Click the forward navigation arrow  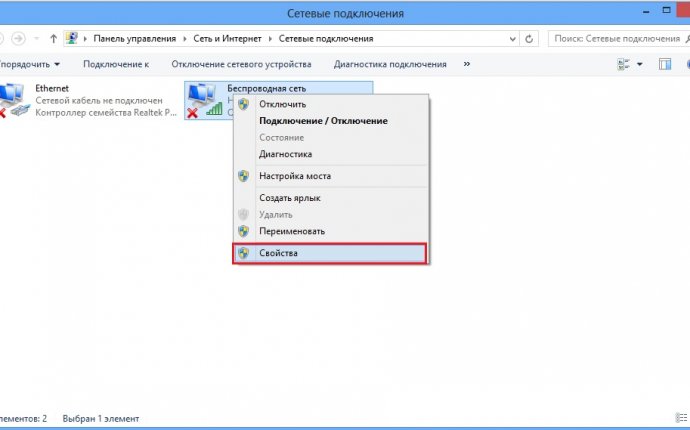18,39
